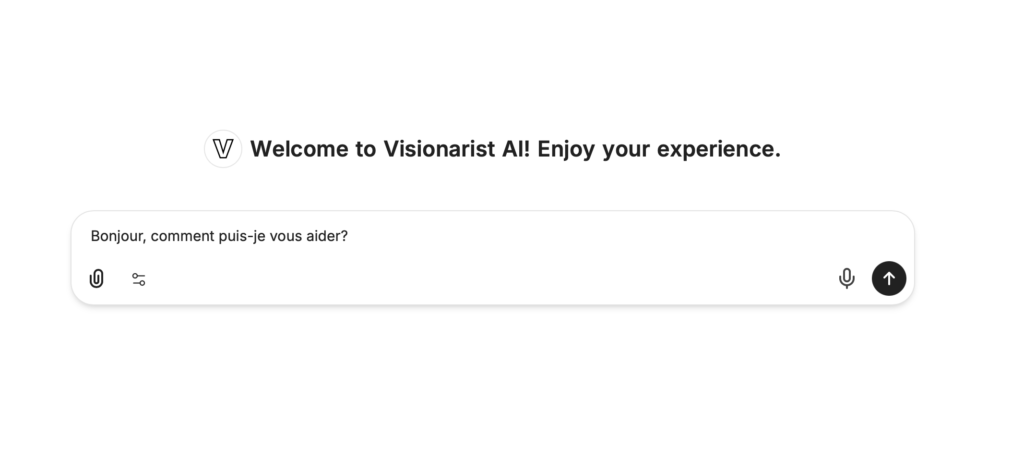
Task: Expand the attachment options via paperclip
Action: pyautogui.click(x=96, y=279)
